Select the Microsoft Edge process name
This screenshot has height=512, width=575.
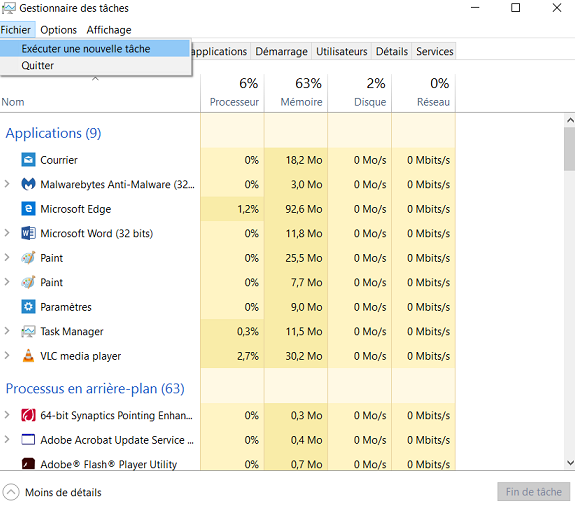(76, 209)
